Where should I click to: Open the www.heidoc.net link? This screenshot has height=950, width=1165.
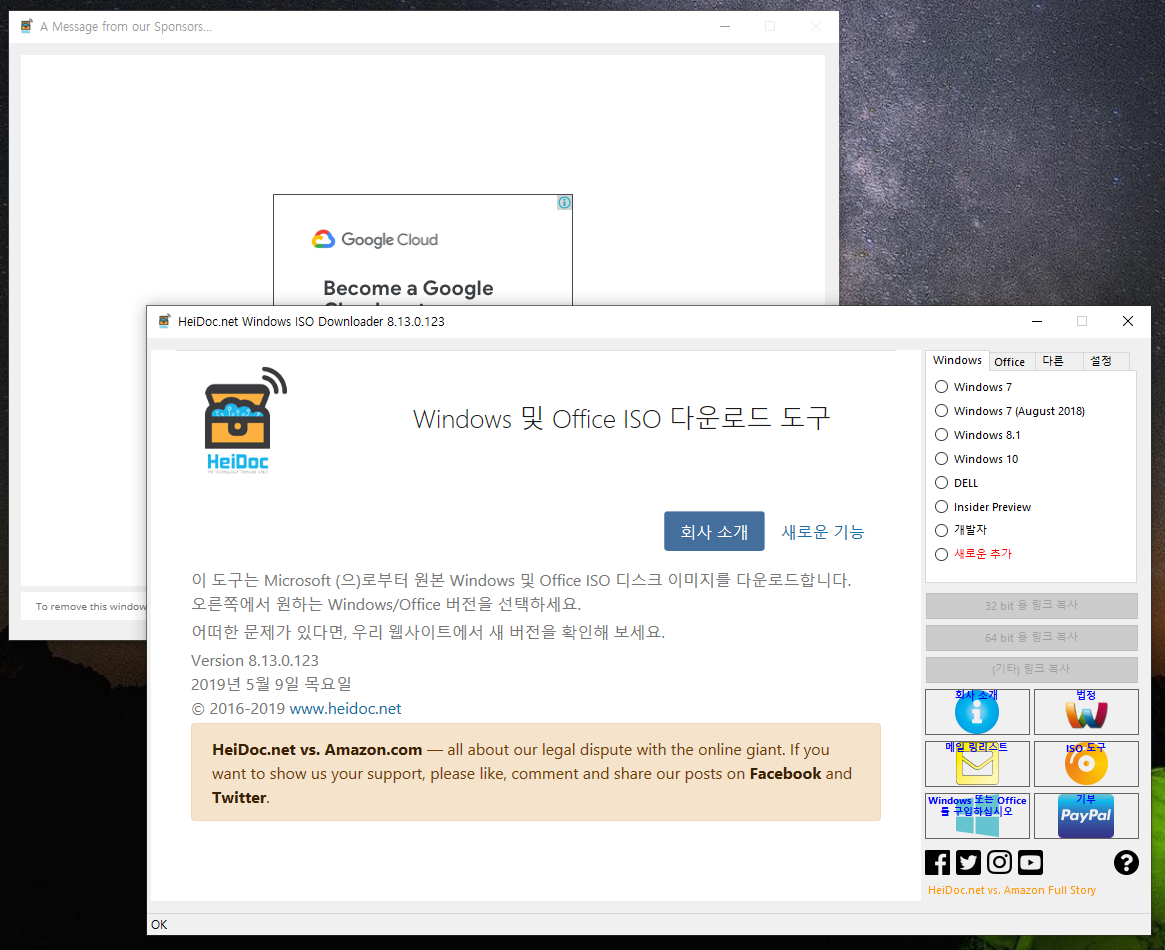click(x=345, y=709)
